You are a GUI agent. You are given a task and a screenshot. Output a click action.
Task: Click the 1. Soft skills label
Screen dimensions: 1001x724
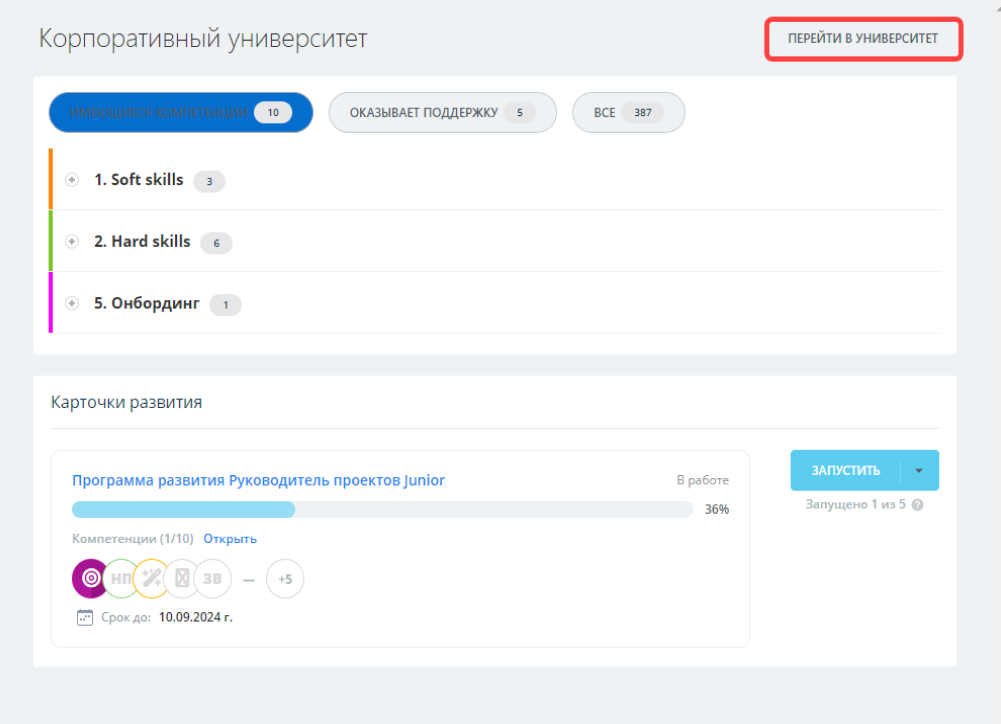click(x=139, y=180)
